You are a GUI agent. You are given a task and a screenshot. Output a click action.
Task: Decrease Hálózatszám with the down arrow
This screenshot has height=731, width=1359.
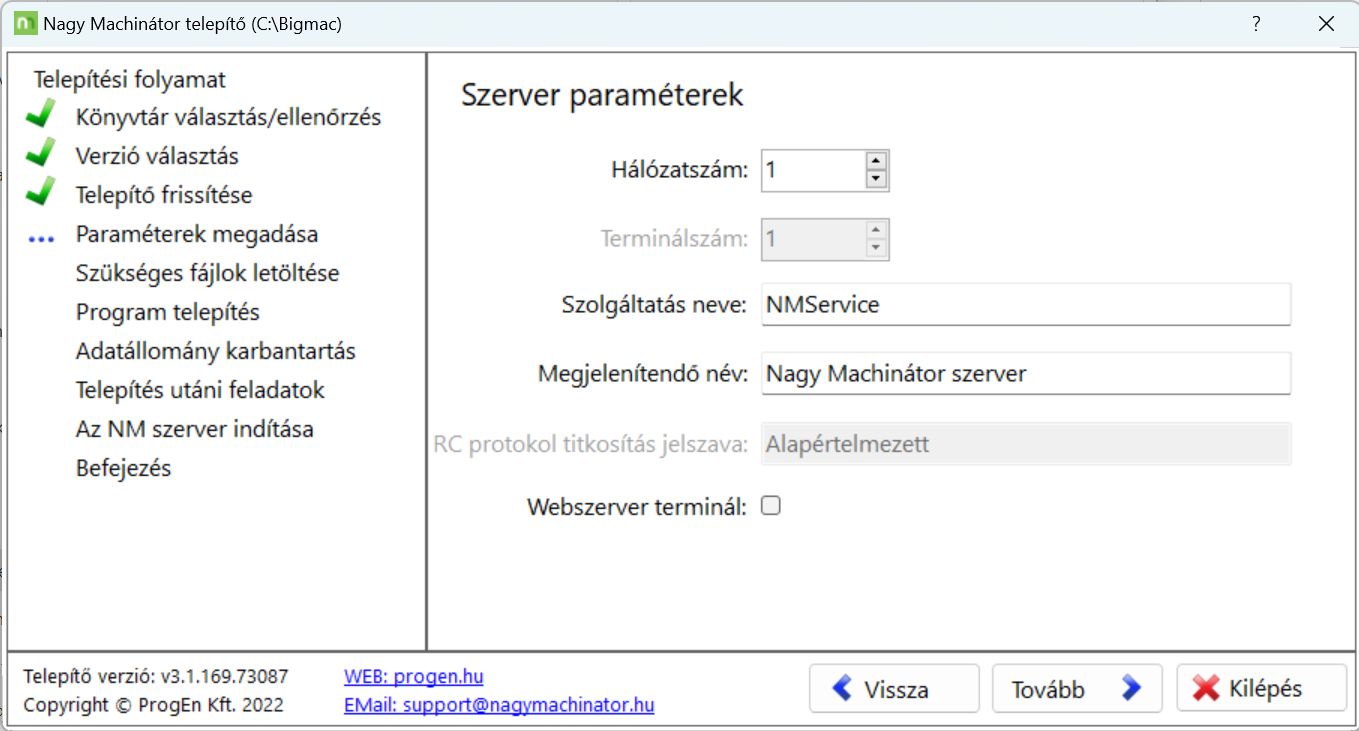[876, 180]
